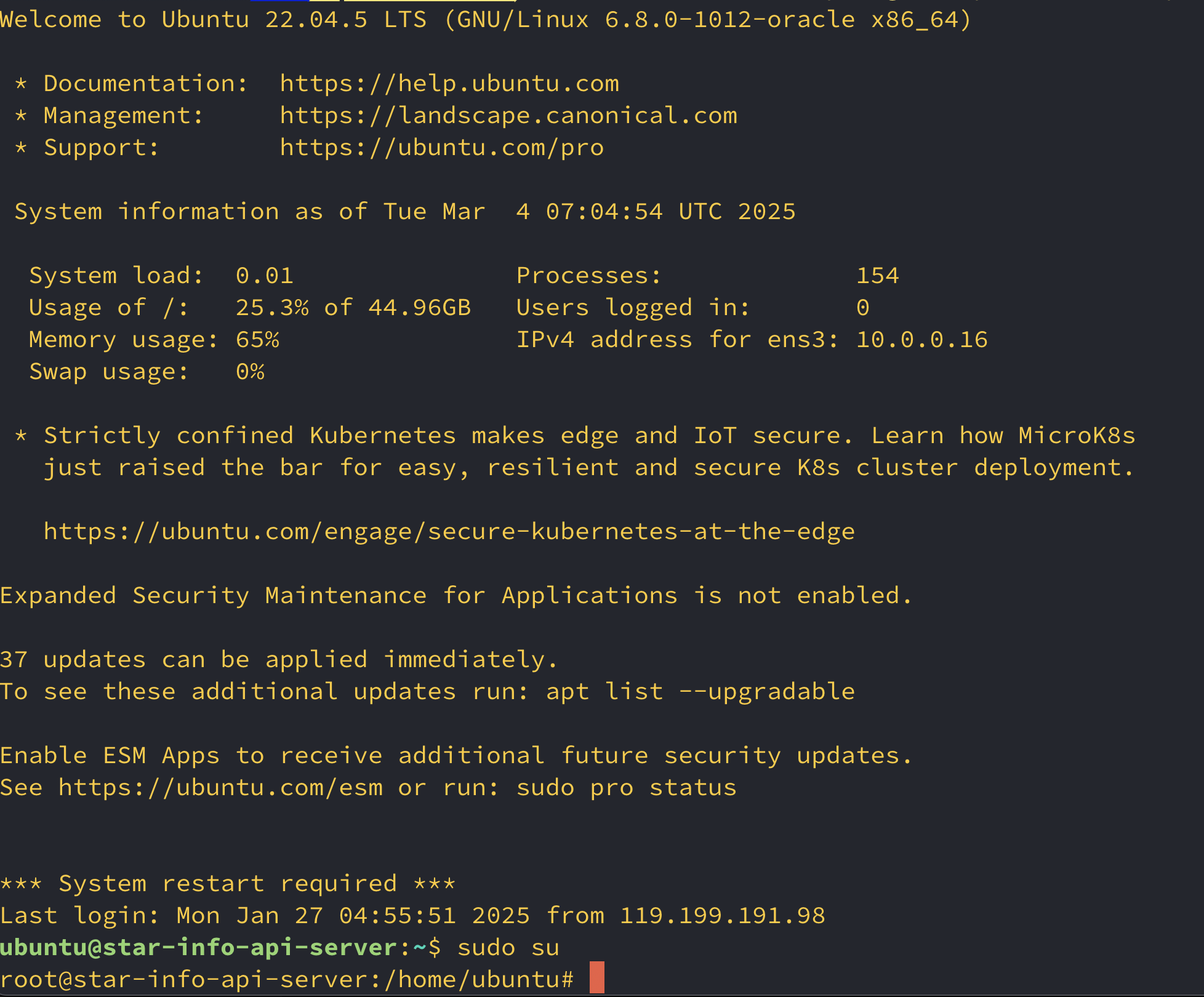Click the 'Welcome to Ubuntu 22.04.5 LTS' line
This screenshot has height=997, width=1204.
[212, 20]
